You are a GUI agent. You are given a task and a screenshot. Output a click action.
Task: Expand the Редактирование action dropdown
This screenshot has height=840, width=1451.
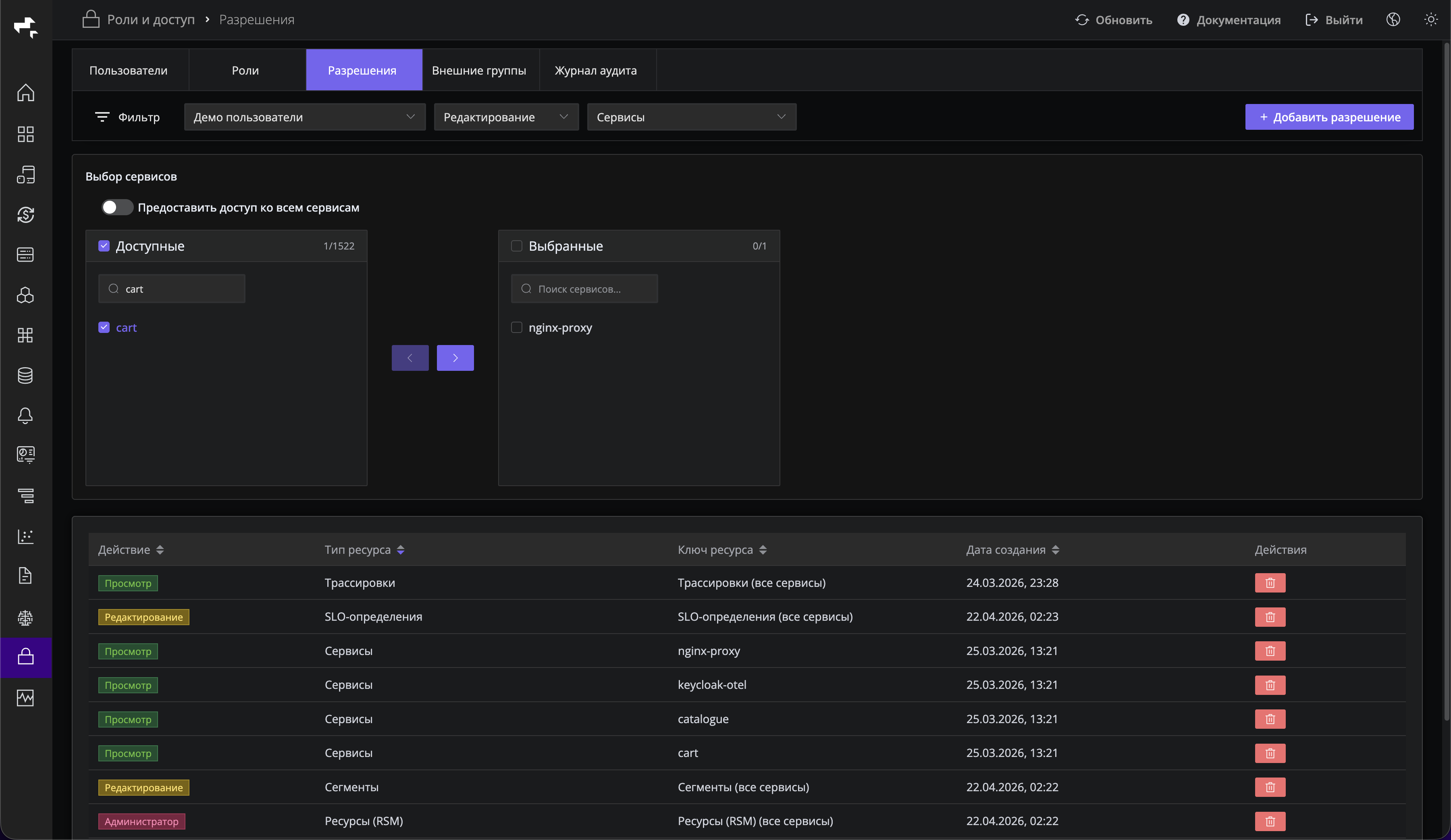(505, 117)
